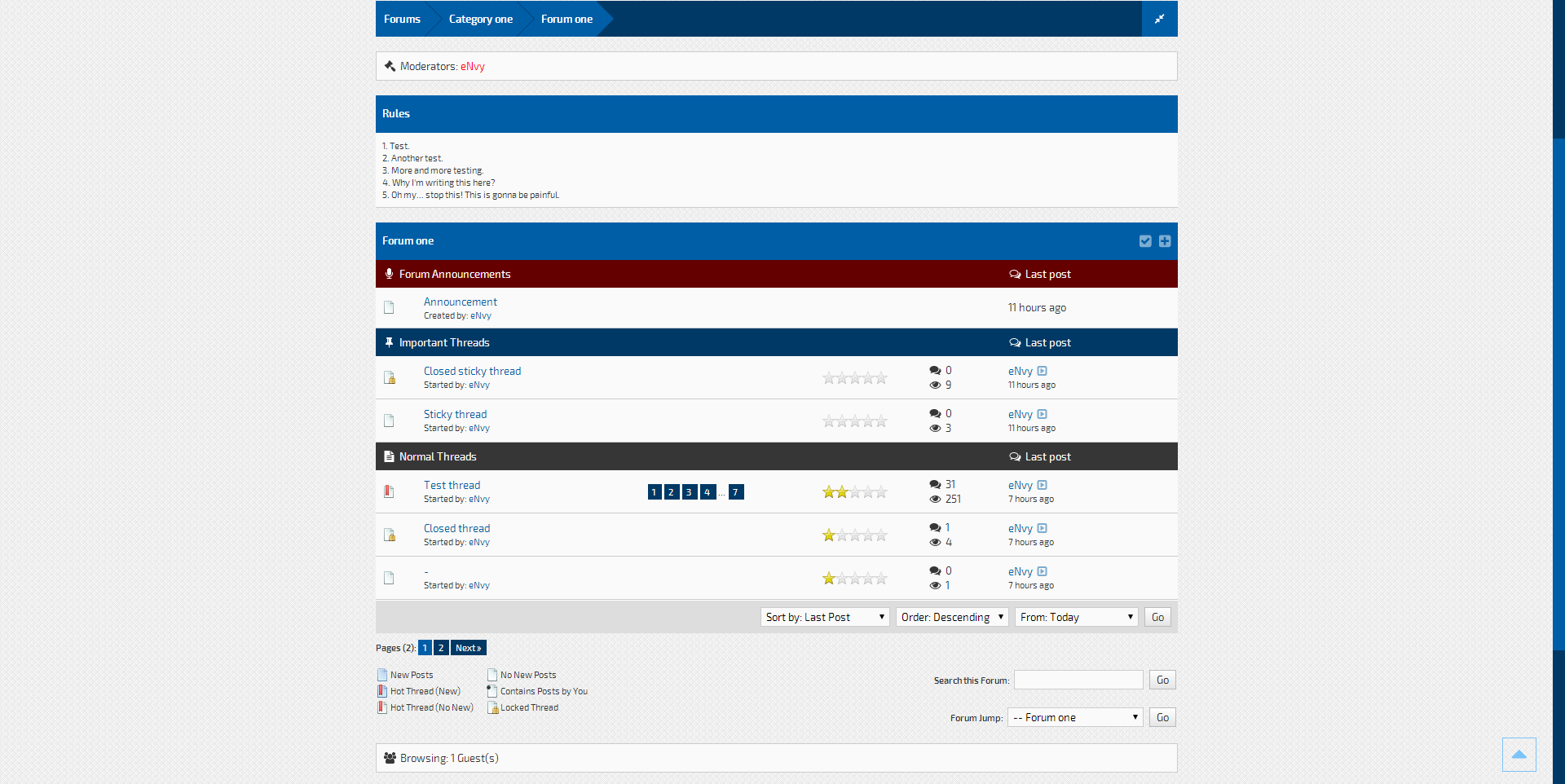The height and width of the screenshot is (784, 1565).
Task: Click the plus icon in Forum one header
Action: coord(1165,241)
